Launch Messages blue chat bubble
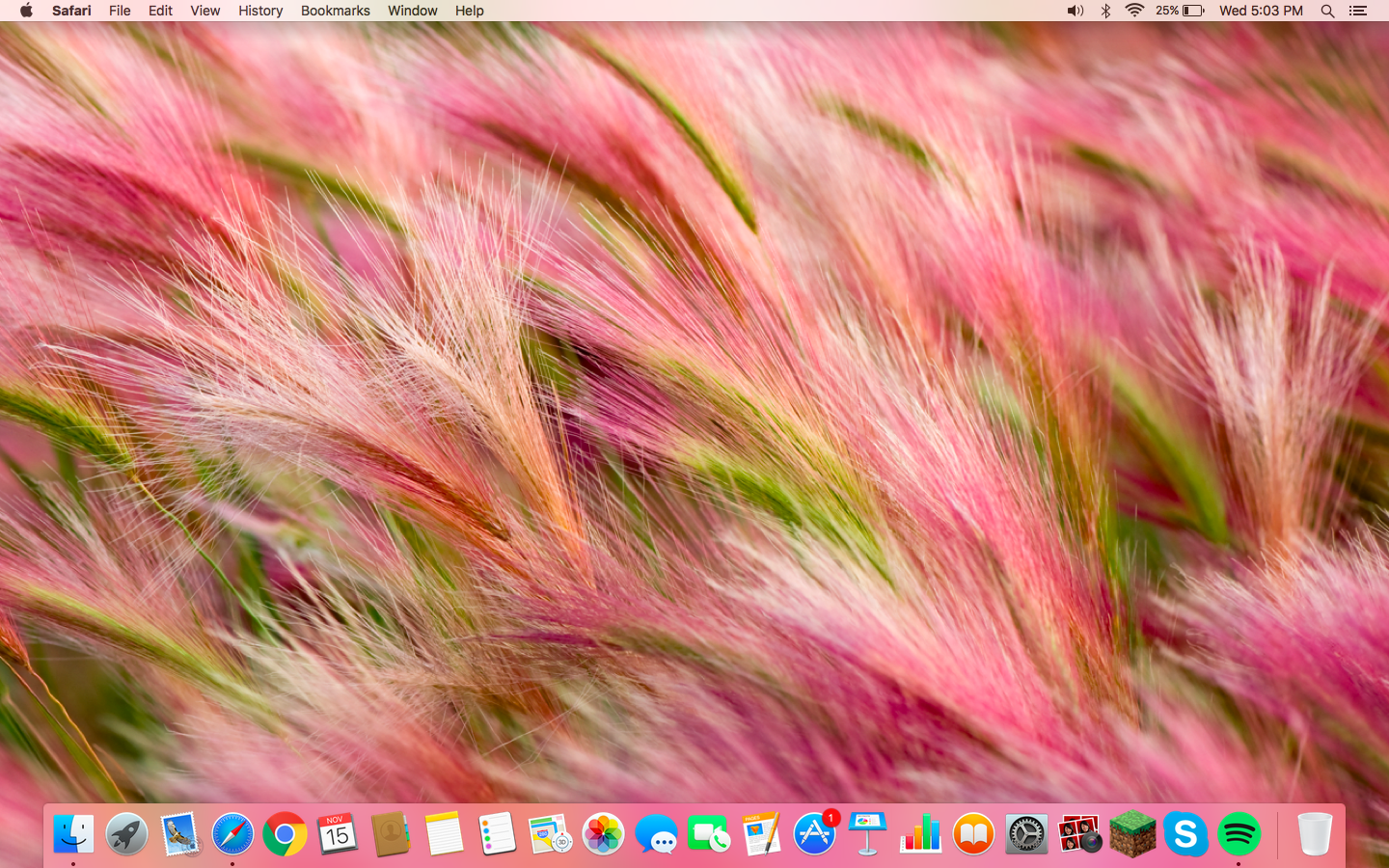1389x868 pixels. click(656, 834)
